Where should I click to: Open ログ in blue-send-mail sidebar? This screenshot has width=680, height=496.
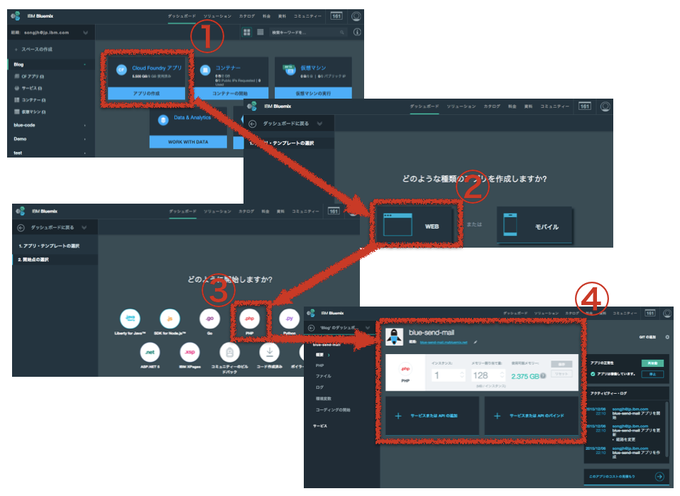pos(319,387)
